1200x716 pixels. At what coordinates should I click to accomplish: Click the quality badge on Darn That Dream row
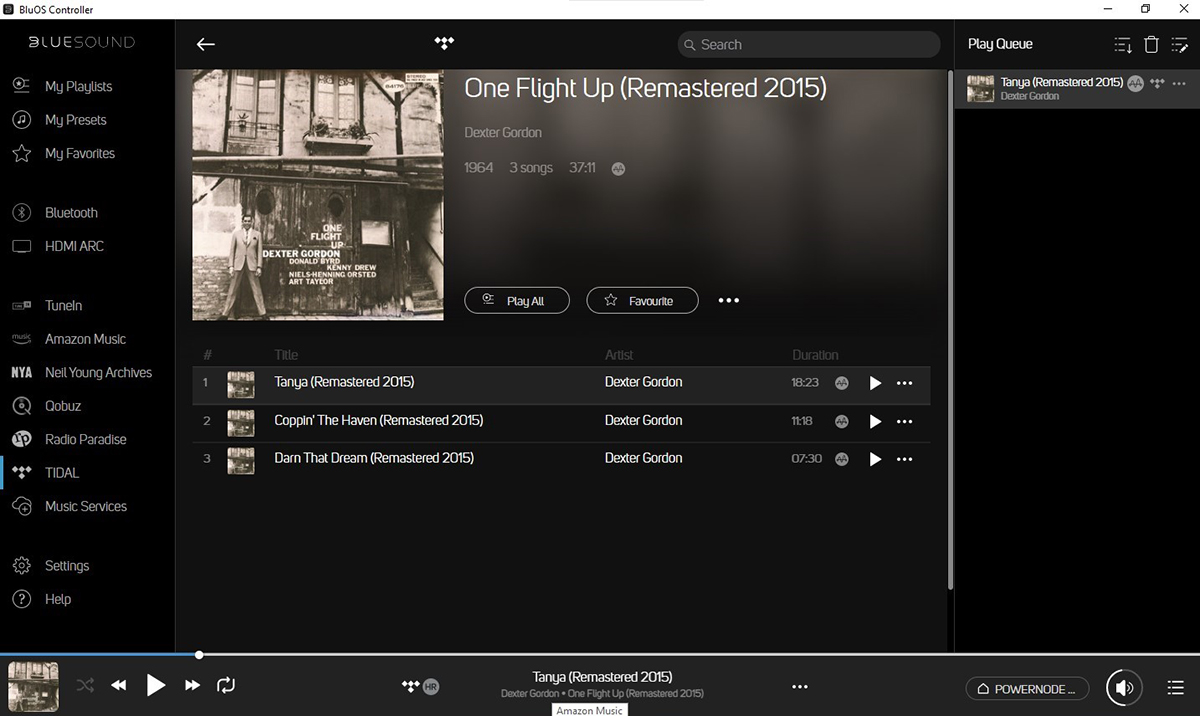click(x=842, y=459)
